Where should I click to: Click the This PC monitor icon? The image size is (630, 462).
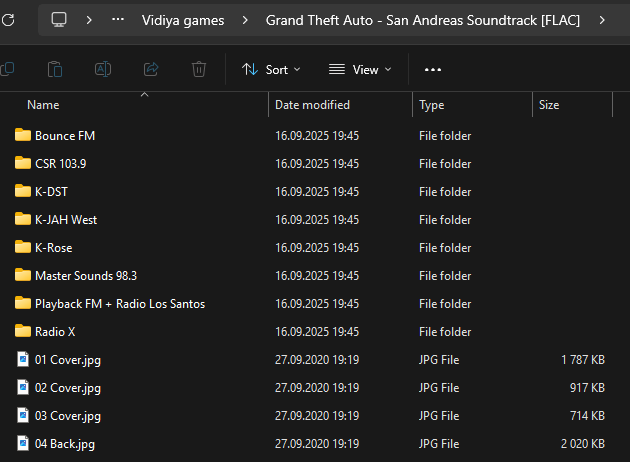coord(59,19)
